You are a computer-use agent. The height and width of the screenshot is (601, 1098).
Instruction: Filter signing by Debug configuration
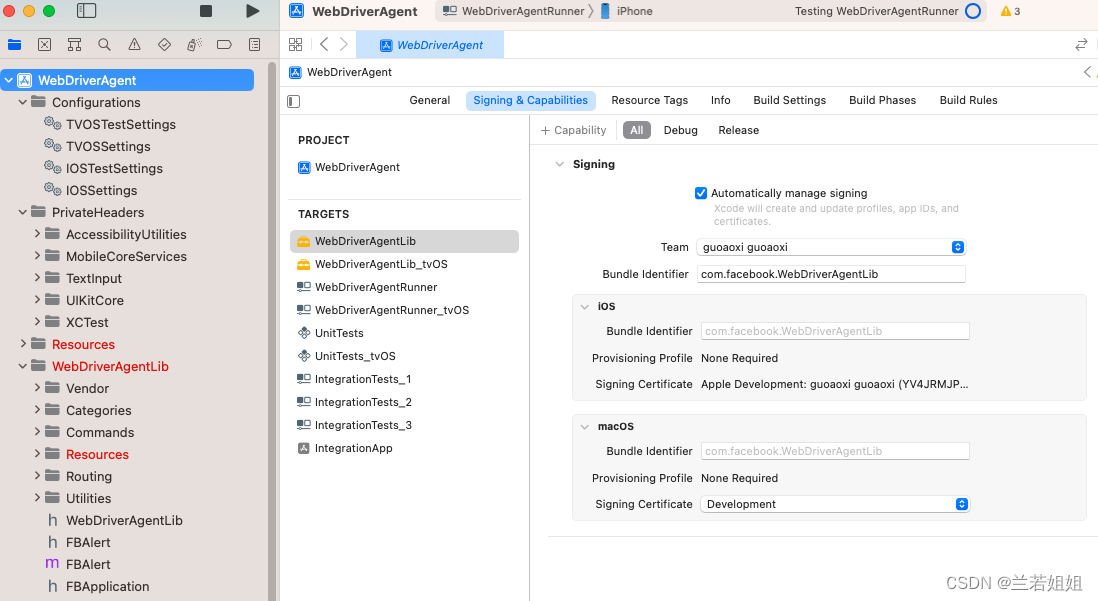681,130
